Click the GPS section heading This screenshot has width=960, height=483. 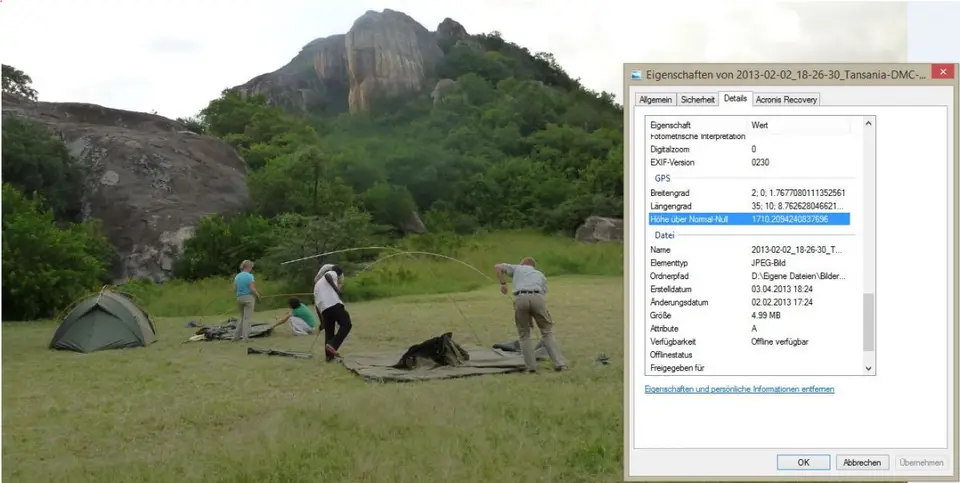pos(662,178)
